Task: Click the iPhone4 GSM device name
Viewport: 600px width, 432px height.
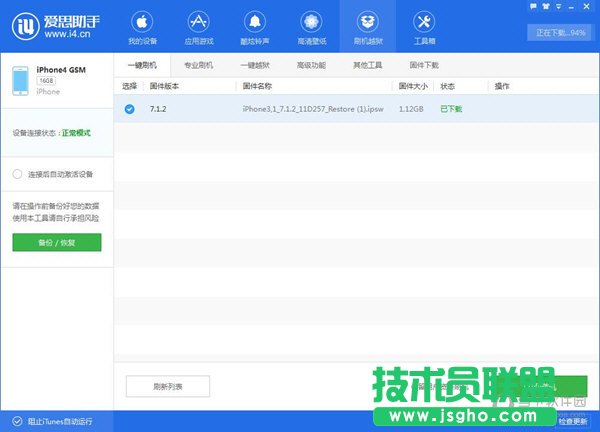Action: click(61, 70)
